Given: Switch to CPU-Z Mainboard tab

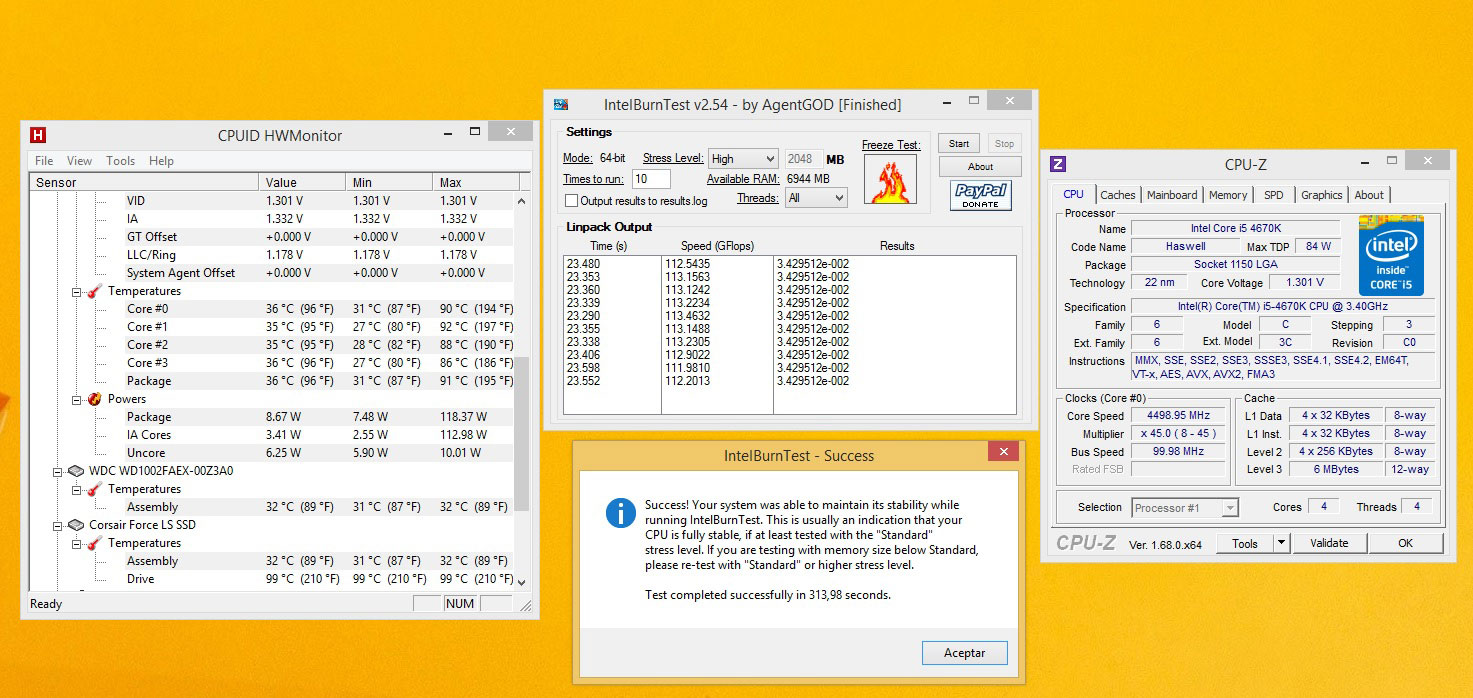Looking at the screenshot, I should (1172, 195).
